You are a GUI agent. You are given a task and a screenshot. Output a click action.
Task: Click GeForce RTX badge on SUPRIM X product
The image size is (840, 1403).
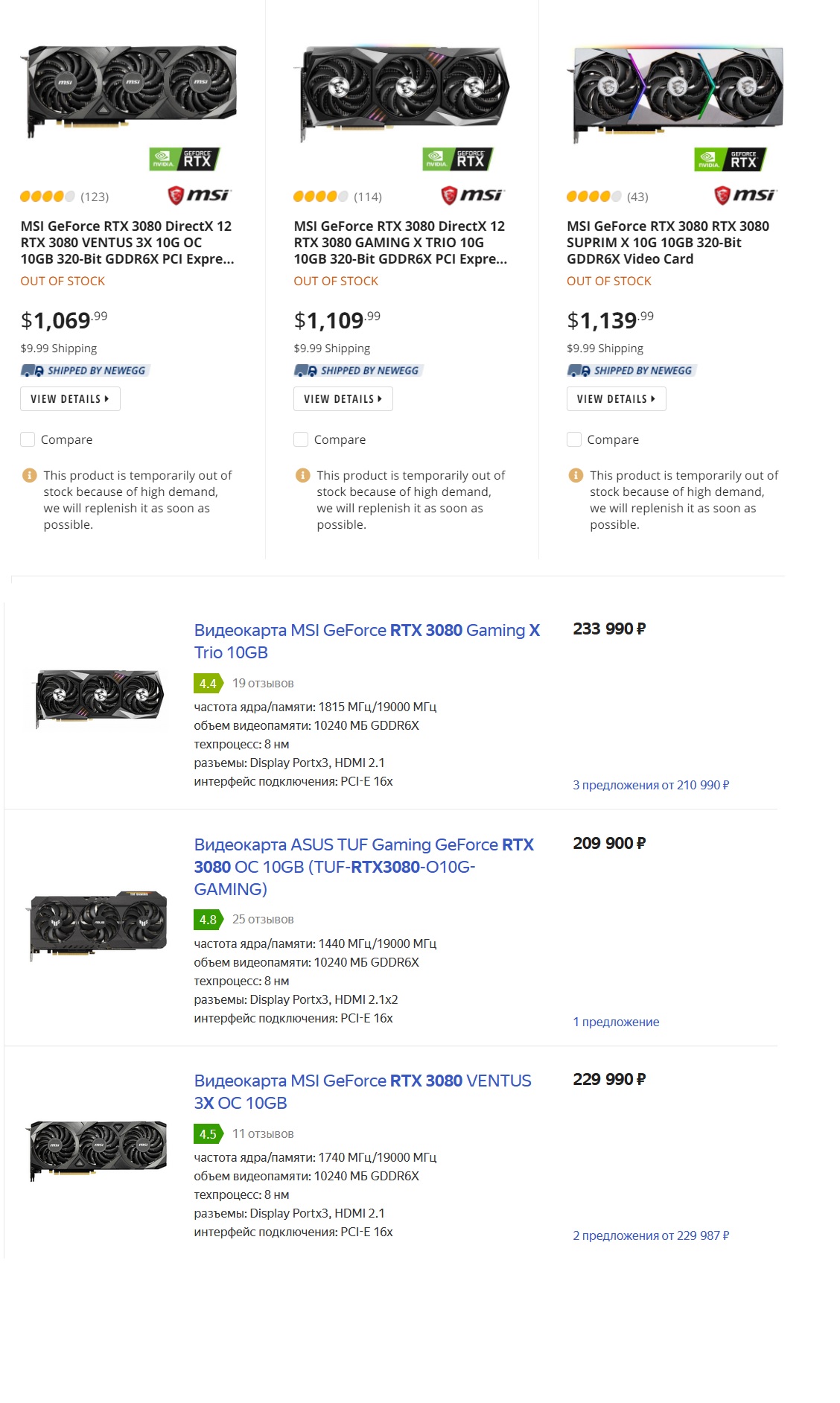tap(731, 159)
